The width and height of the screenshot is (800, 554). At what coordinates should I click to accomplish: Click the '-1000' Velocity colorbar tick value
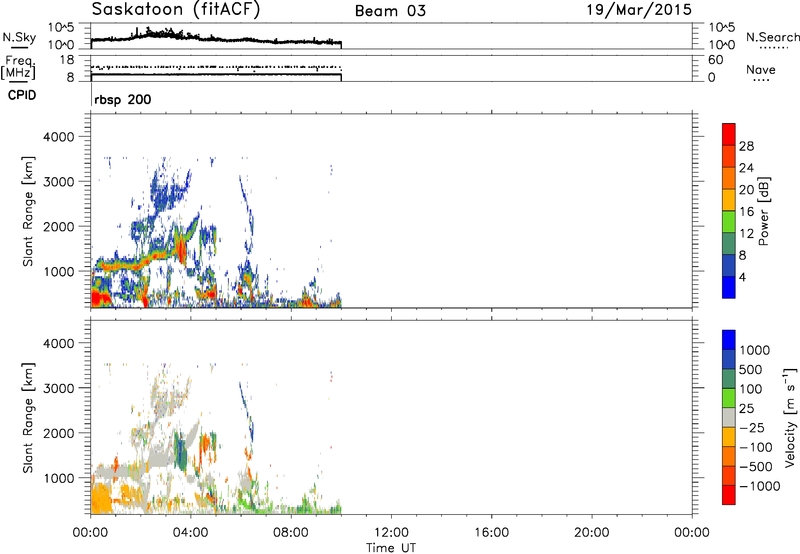[759, 486]
